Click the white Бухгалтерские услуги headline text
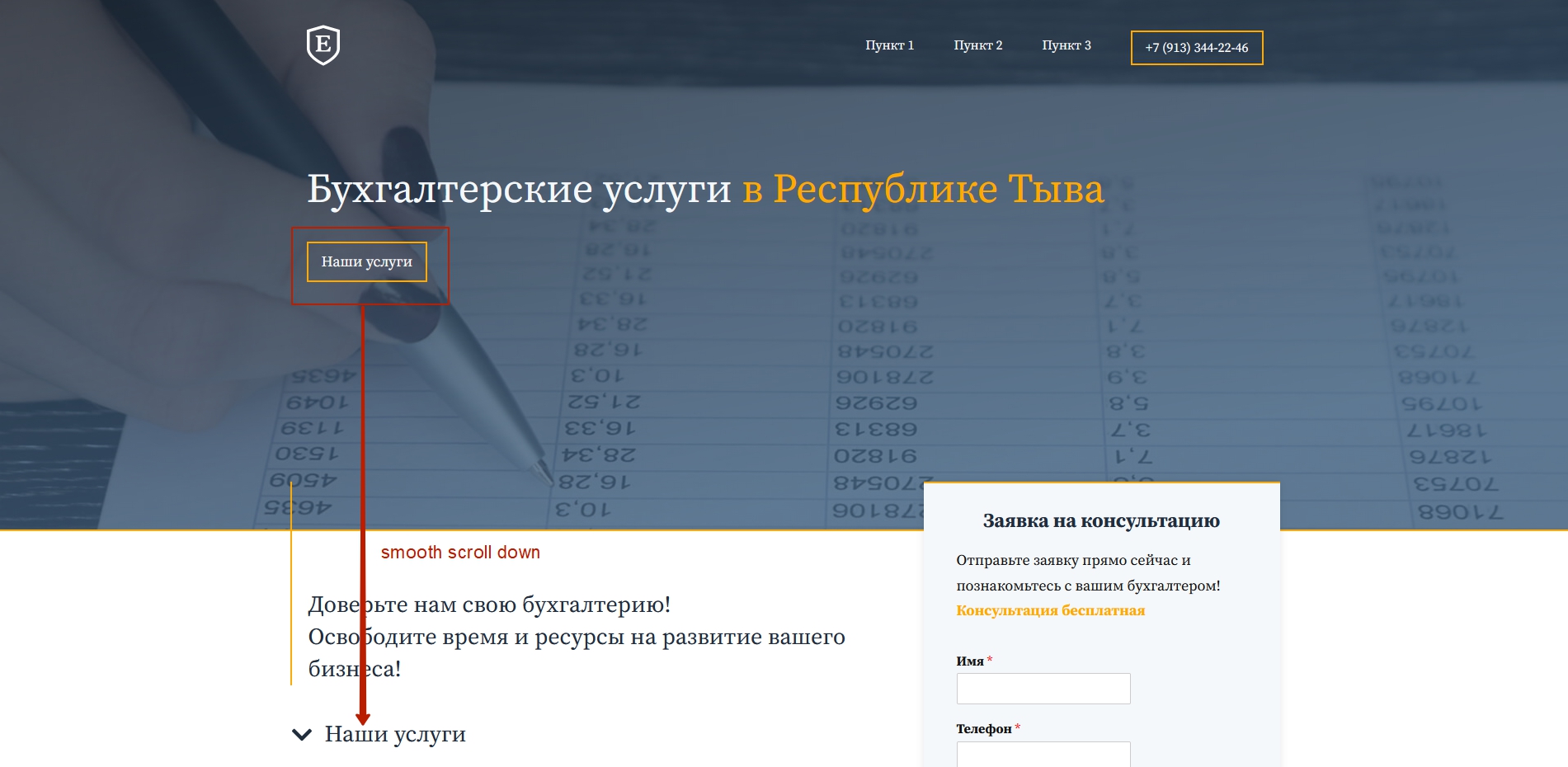 (519, 189)
